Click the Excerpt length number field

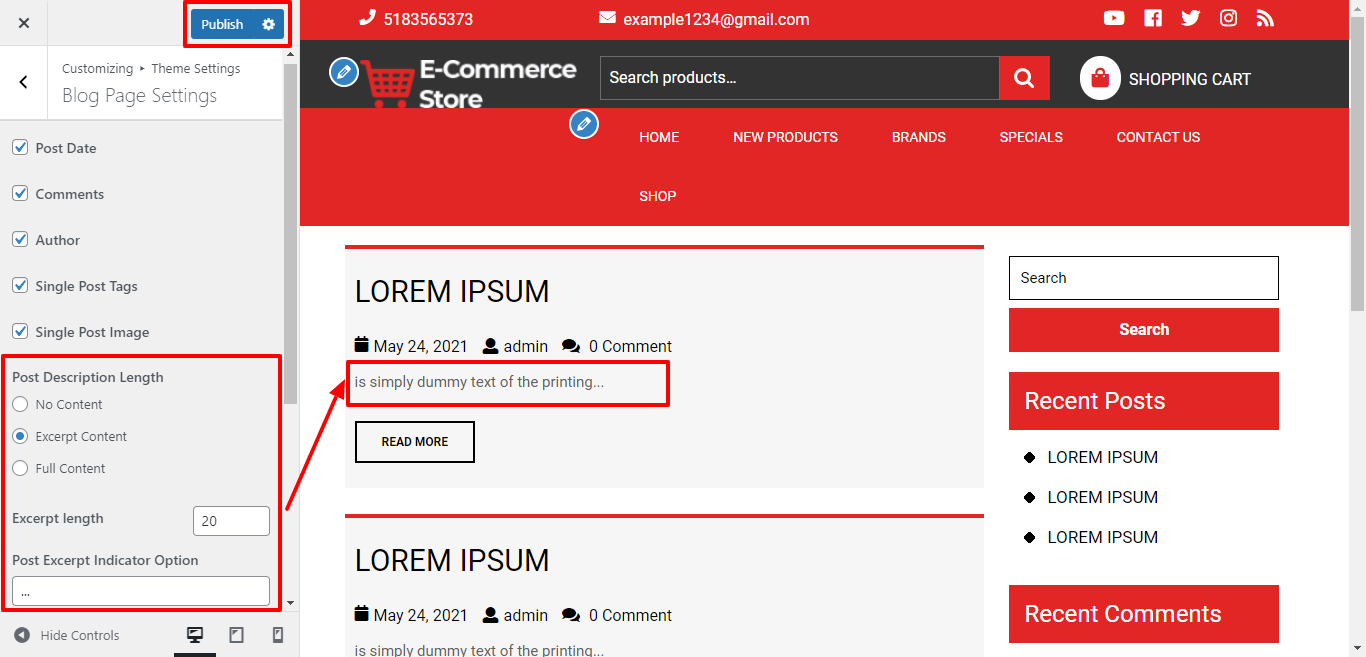(x=231, y=521)
